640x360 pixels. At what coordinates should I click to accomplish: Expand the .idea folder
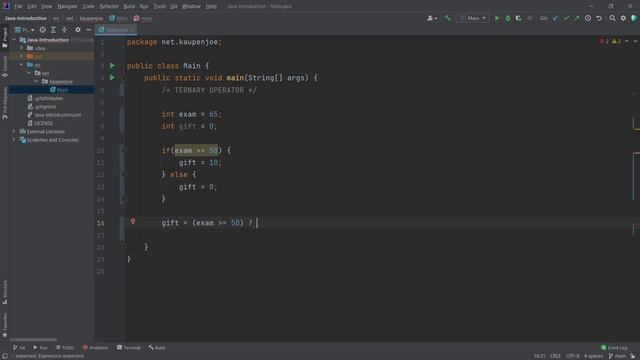click(x=22, y=48)
